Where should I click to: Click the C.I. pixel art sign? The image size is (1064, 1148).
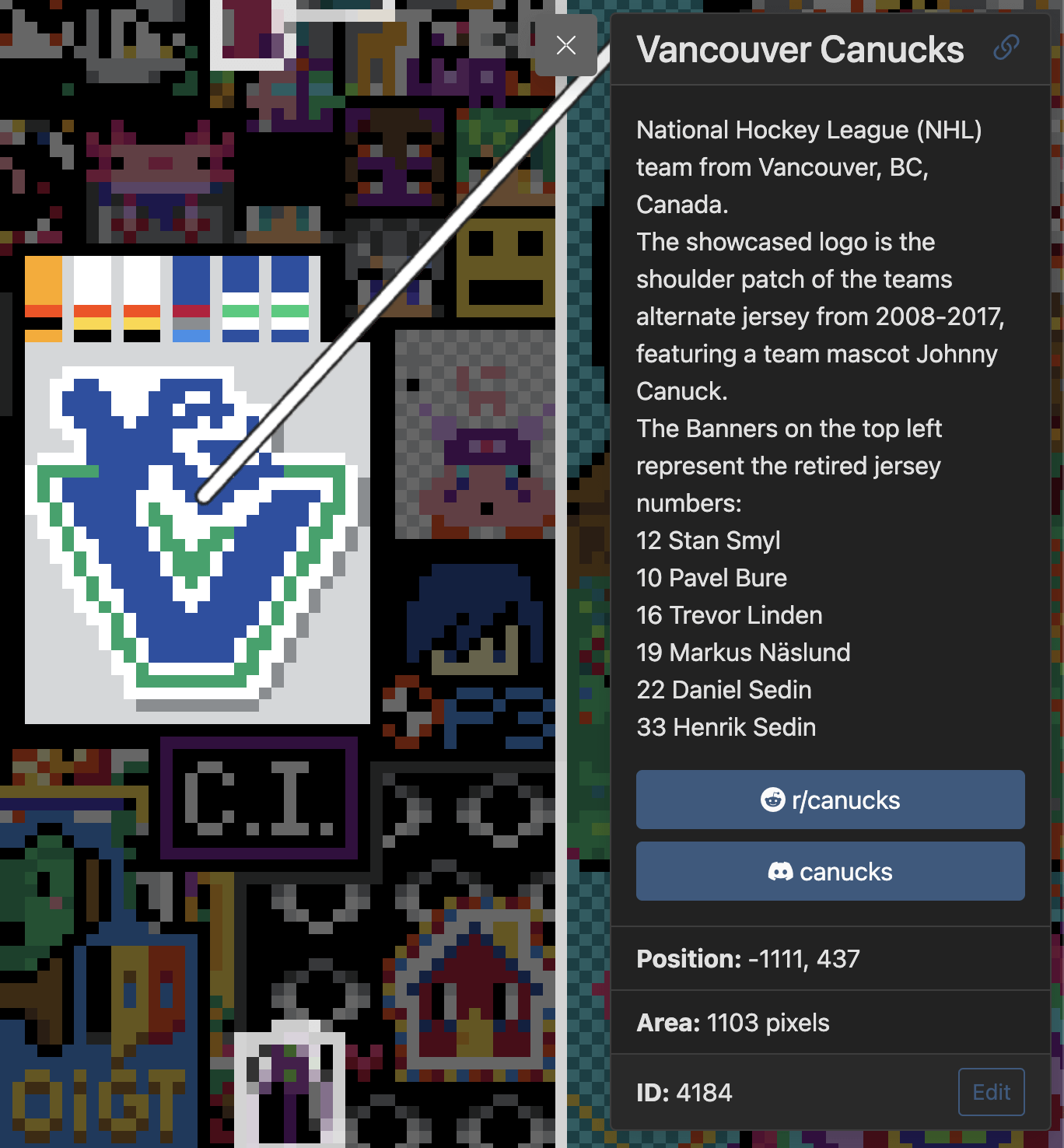coord(259,798)
